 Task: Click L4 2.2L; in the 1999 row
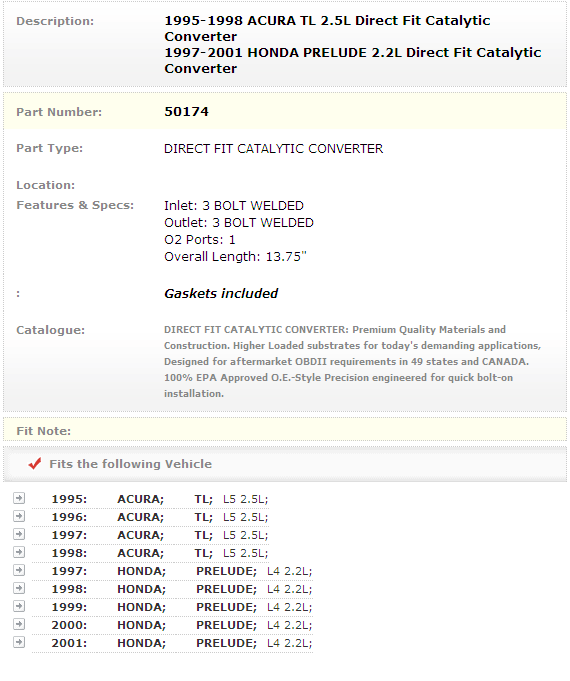(289, 607)
